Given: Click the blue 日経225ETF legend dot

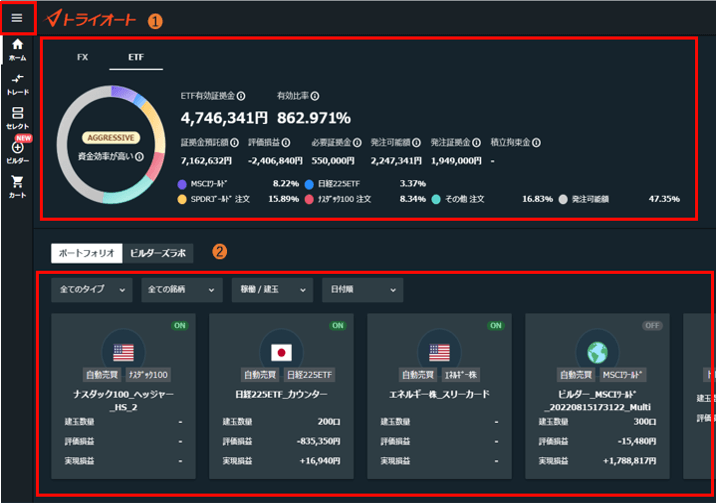Looking at the screenshot, I should pyautogui.click(x=309, y=184).
